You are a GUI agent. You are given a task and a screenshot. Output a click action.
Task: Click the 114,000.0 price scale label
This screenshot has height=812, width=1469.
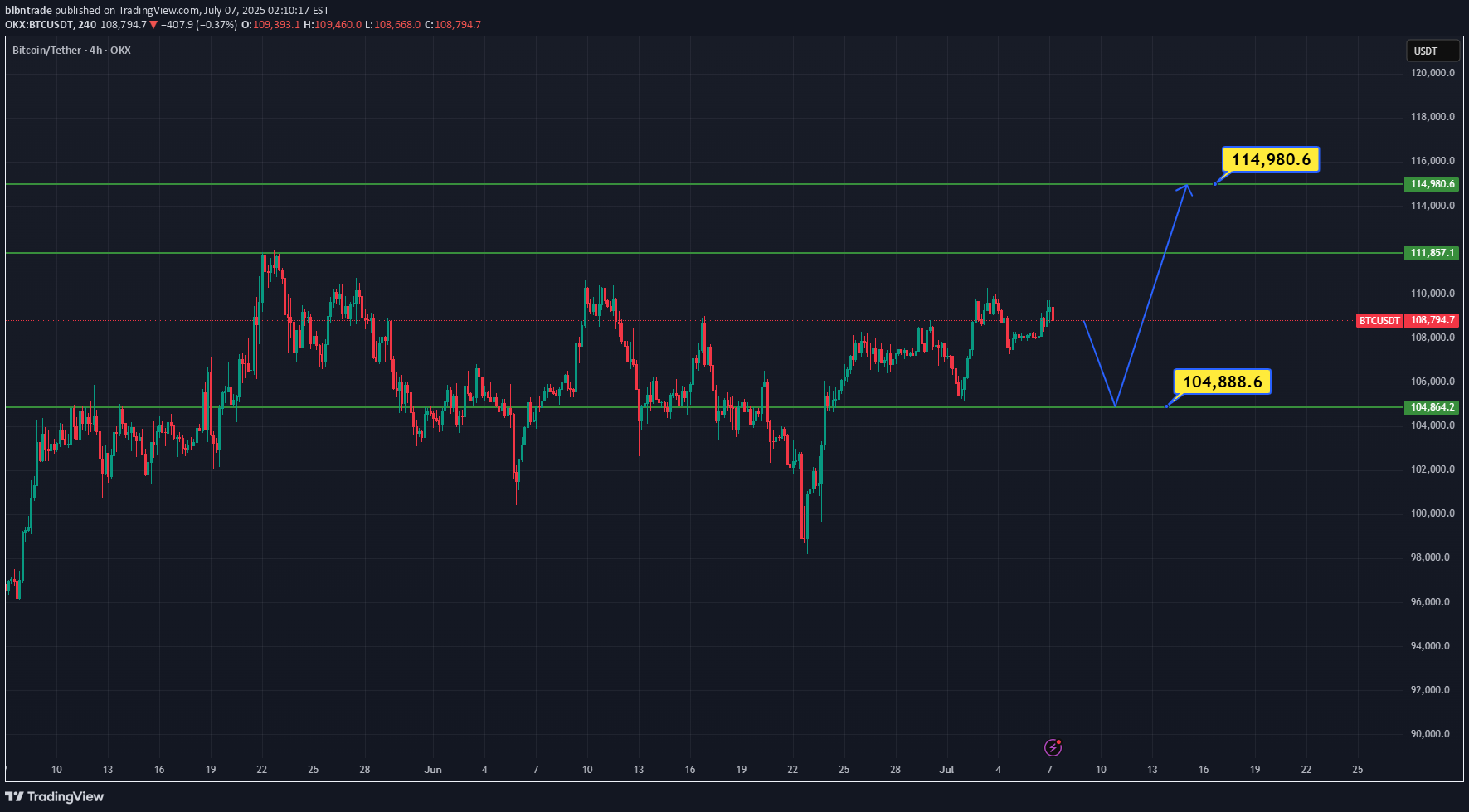[1433, 206]
